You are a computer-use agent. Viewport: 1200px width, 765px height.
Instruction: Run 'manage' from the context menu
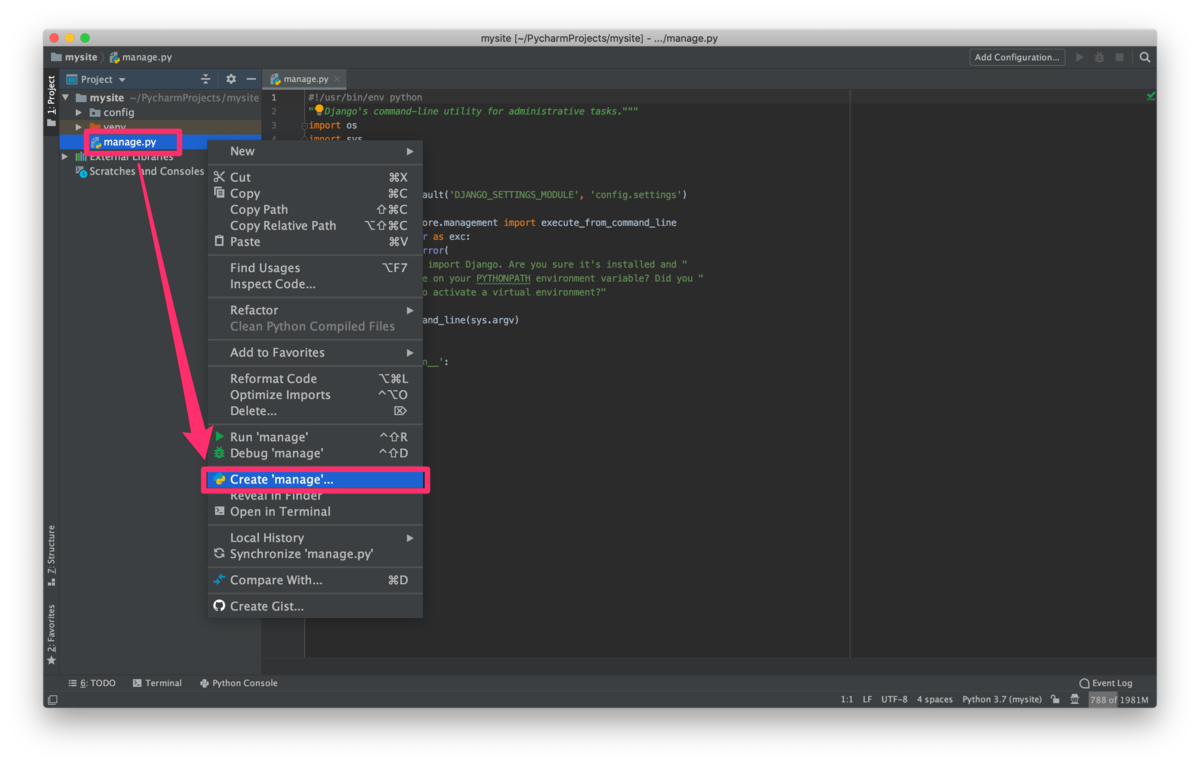point(315,436)
